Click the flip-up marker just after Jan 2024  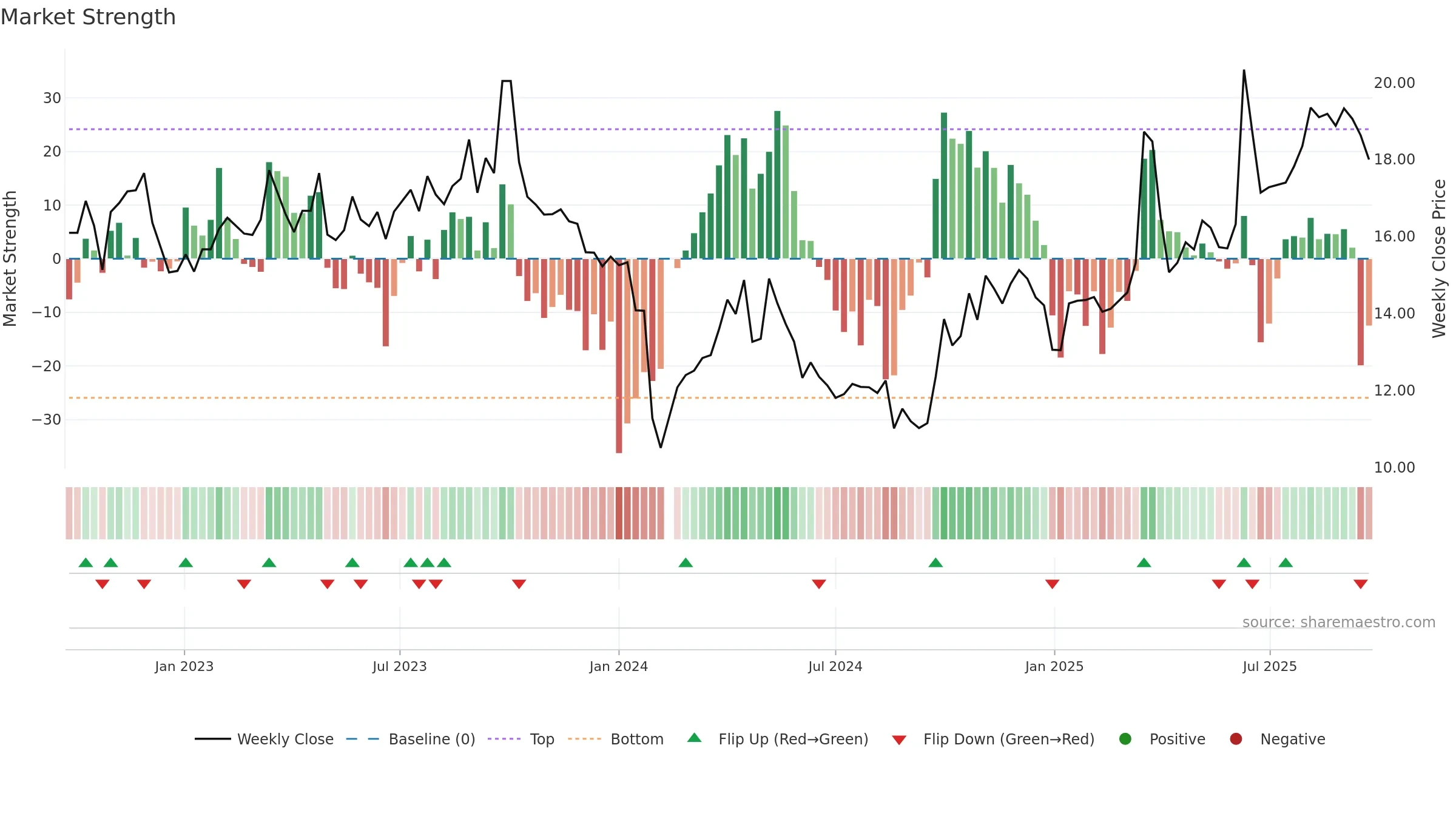point(686,562)
